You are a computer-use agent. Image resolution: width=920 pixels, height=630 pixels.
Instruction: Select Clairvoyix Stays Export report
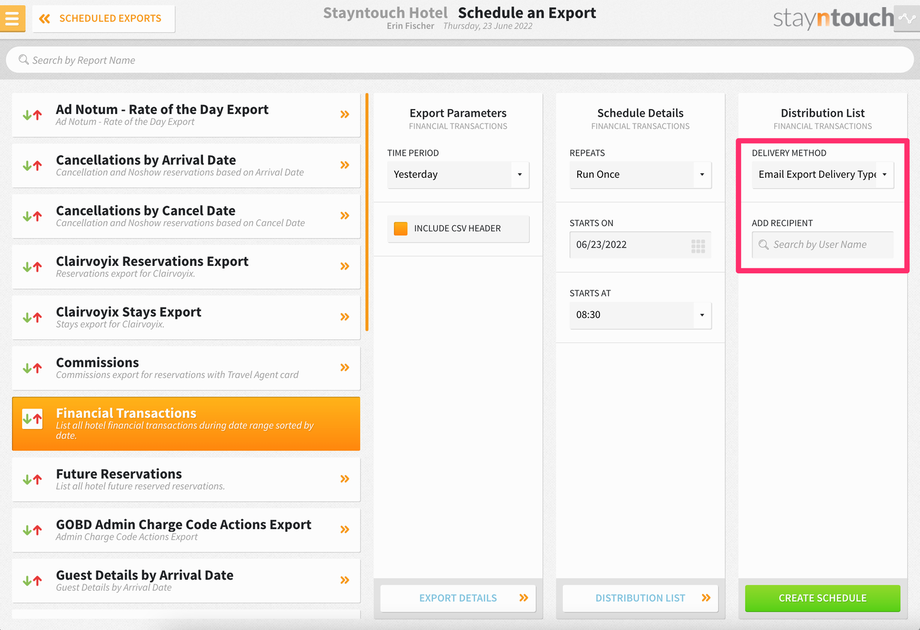(x=186, y=317)
